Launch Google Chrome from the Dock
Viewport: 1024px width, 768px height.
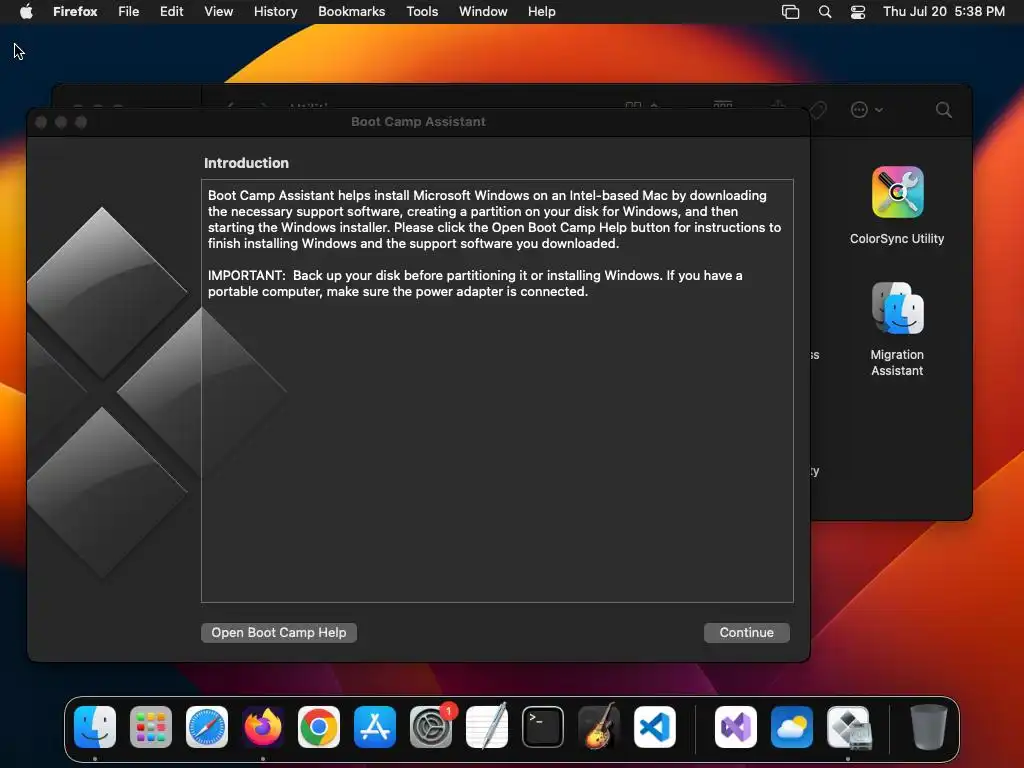point(319,727)
